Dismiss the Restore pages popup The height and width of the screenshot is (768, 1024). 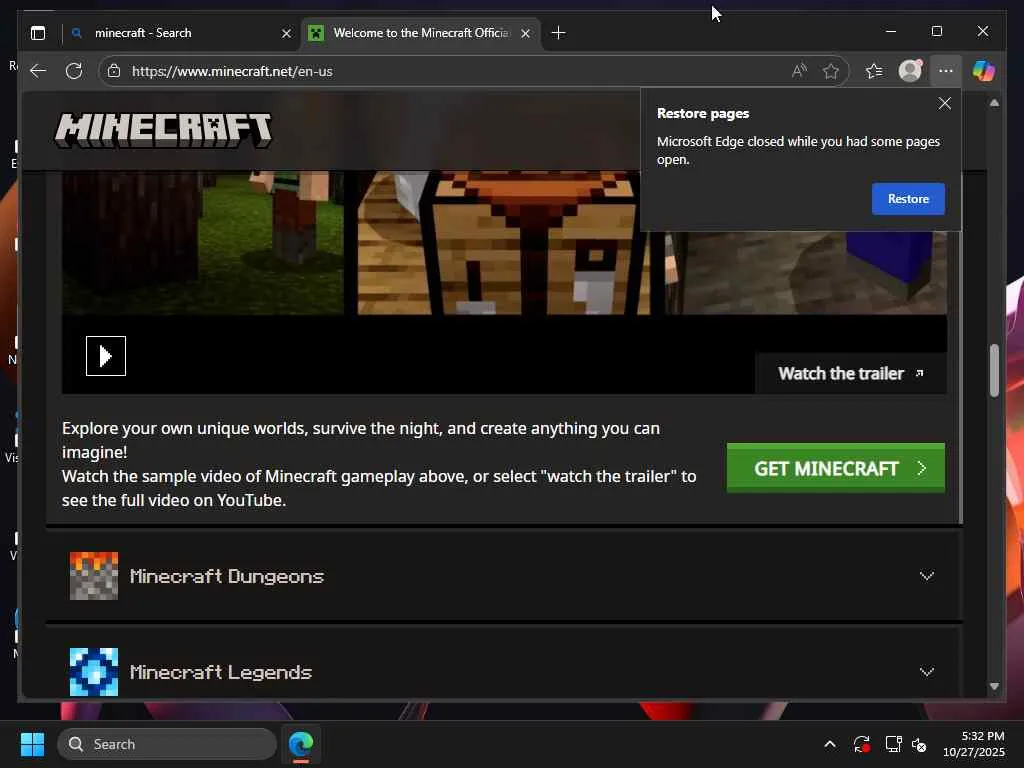pos(944,103)
